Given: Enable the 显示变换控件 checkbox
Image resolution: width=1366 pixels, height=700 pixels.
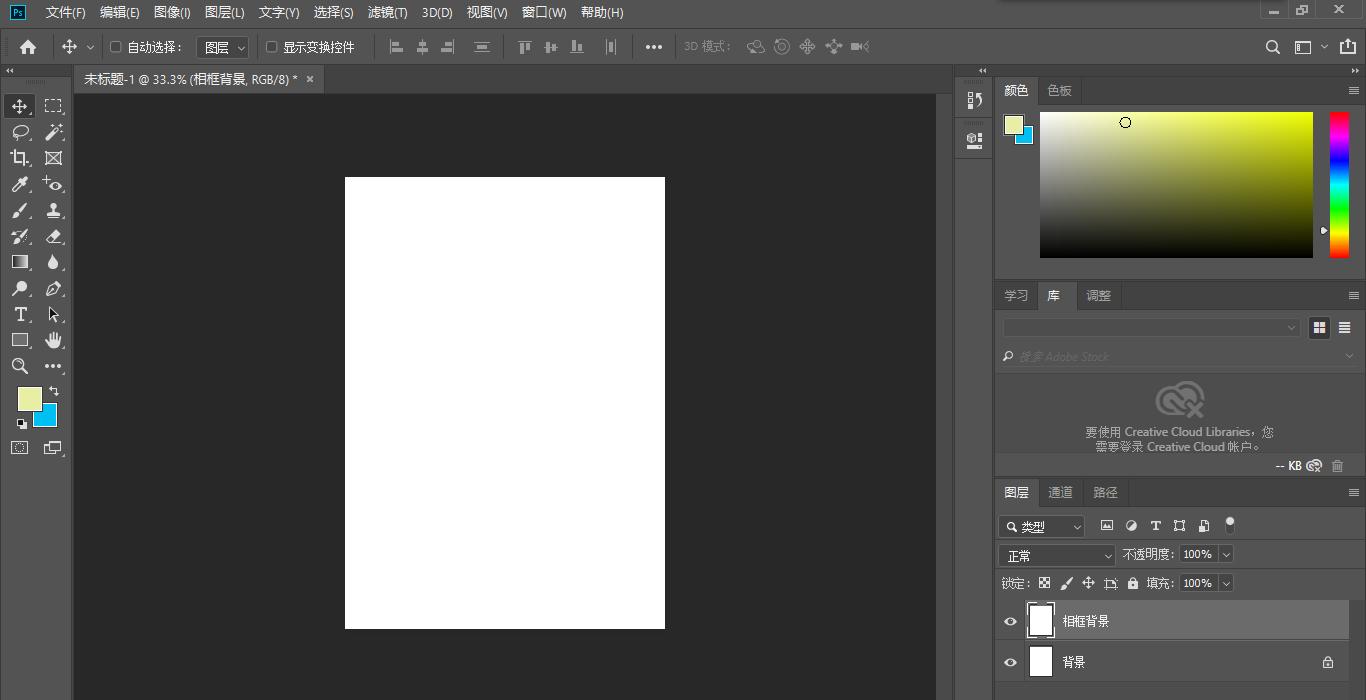Looking at the screenshot, I should tap(271, 47).
